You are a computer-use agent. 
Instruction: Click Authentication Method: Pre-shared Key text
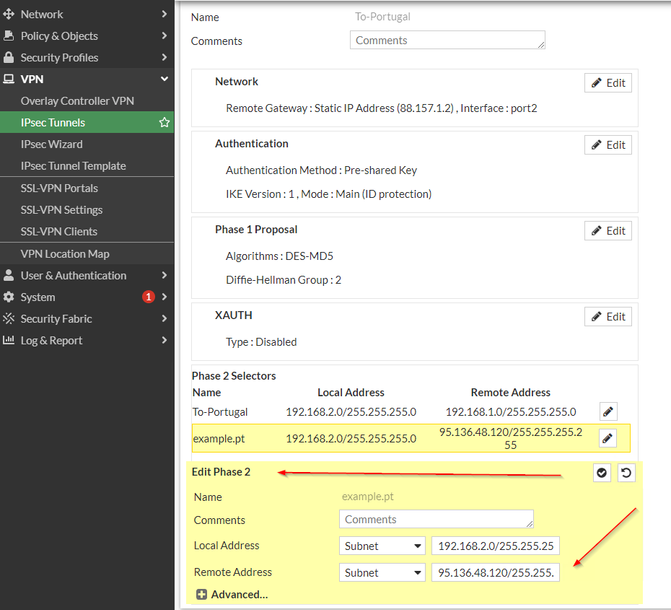(321, 170)
